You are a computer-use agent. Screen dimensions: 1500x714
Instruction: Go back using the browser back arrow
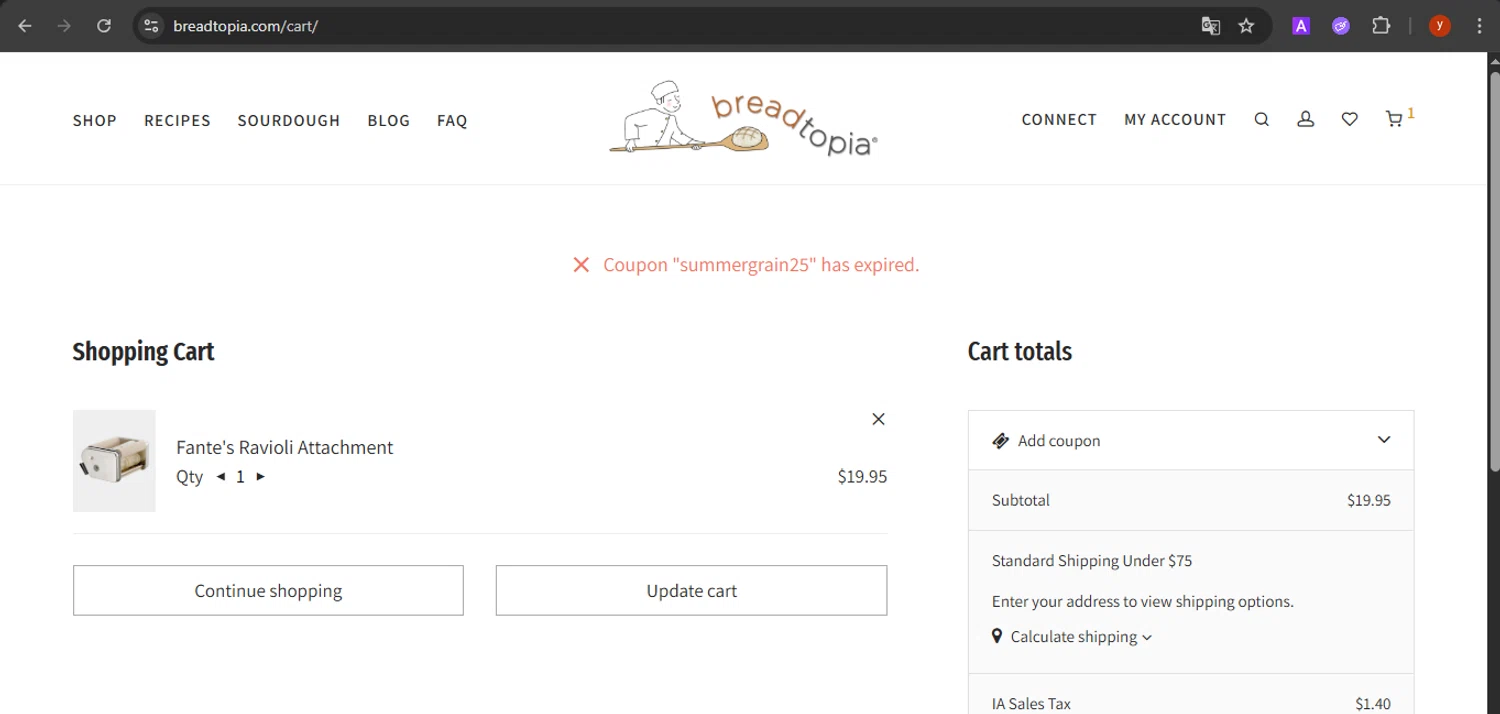[x=25, y=26]
